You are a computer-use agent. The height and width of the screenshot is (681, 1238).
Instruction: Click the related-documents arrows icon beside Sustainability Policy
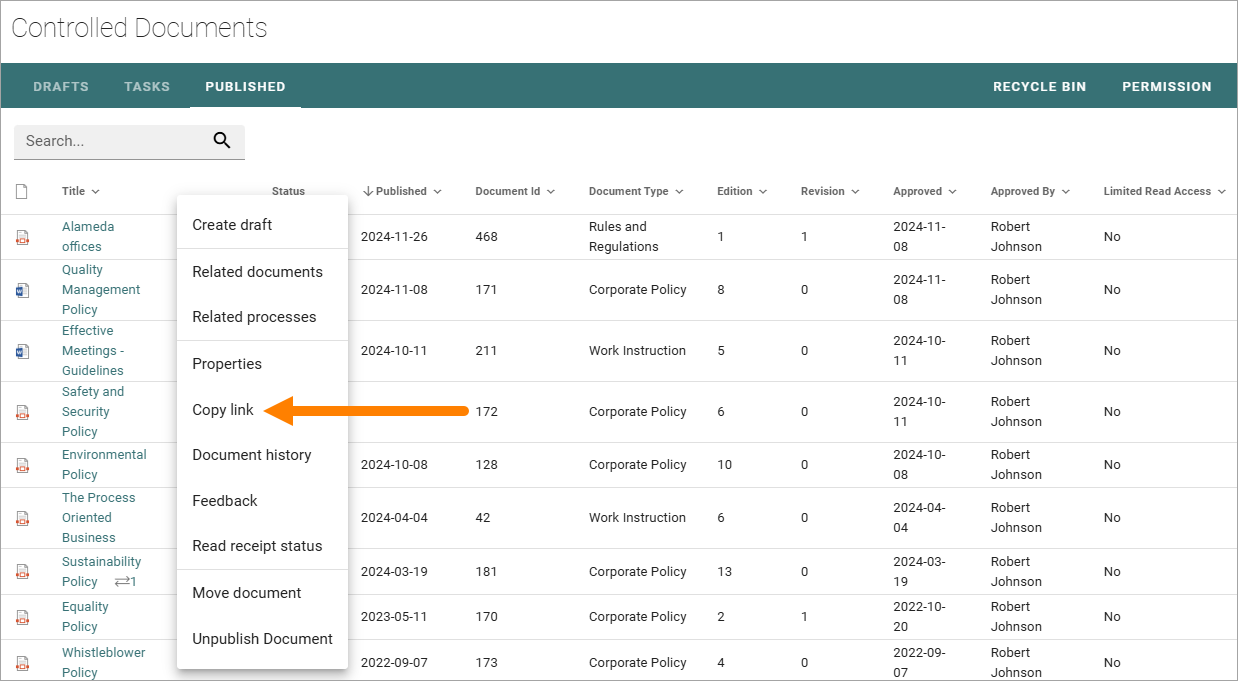125,581
